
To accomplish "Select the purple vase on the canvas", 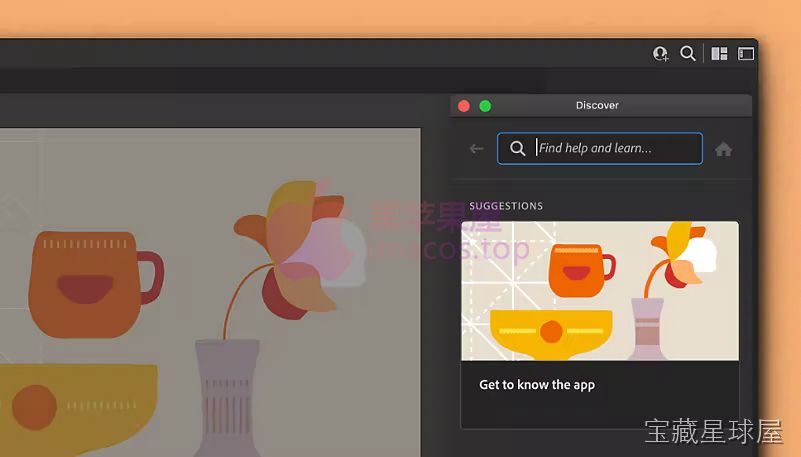I will click(227, 398).
